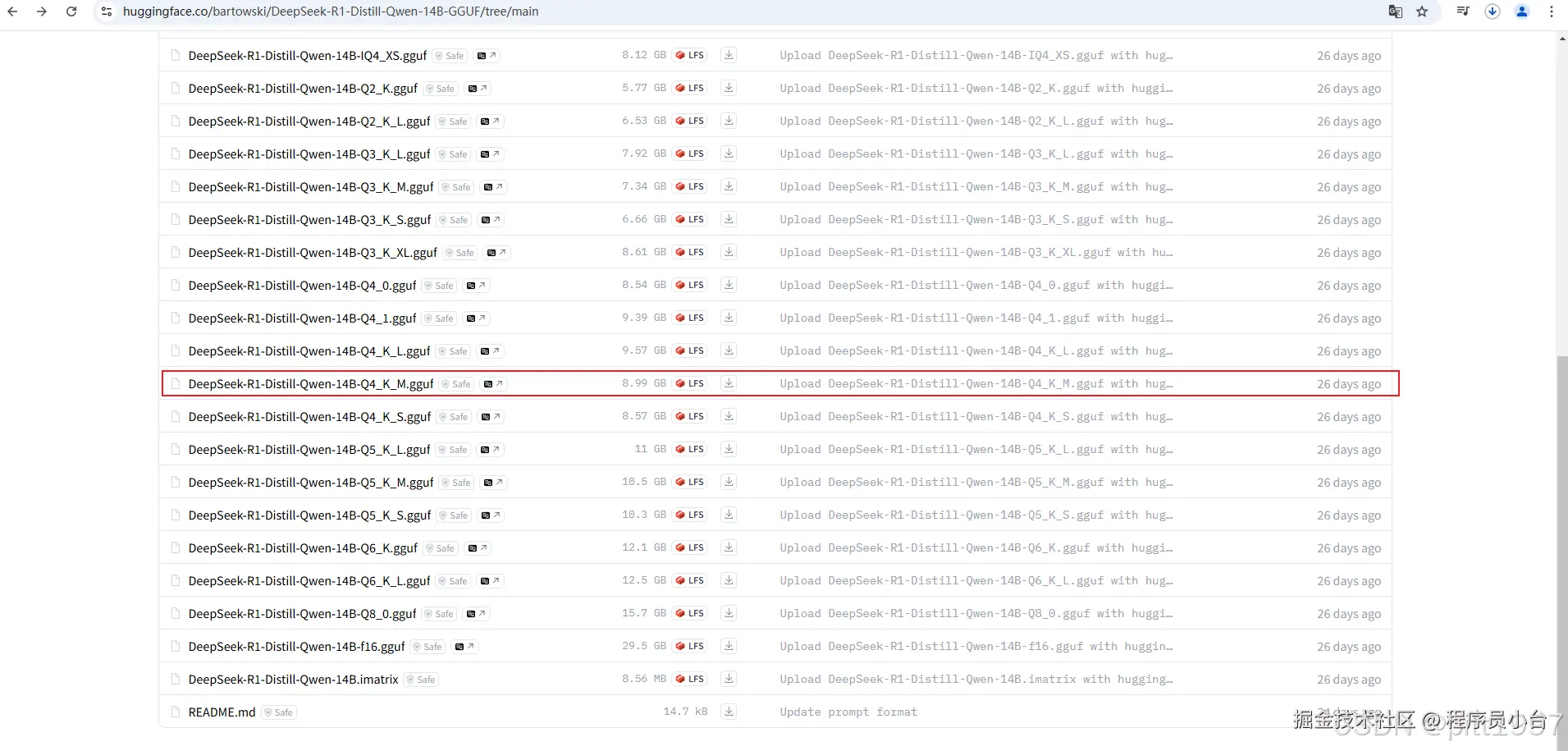Open the media controls icon in toolbar
The image size is (1568, 751).
(x=1463, y=11)
